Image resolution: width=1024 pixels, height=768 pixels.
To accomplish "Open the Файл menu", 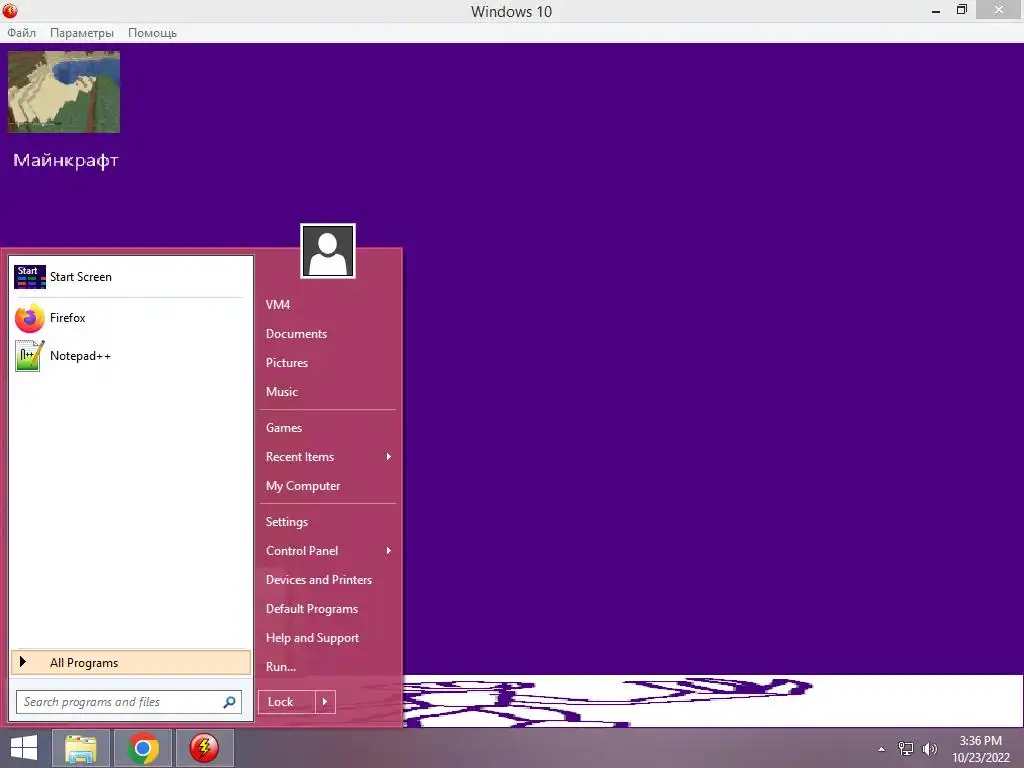I will tap(22, 33).
